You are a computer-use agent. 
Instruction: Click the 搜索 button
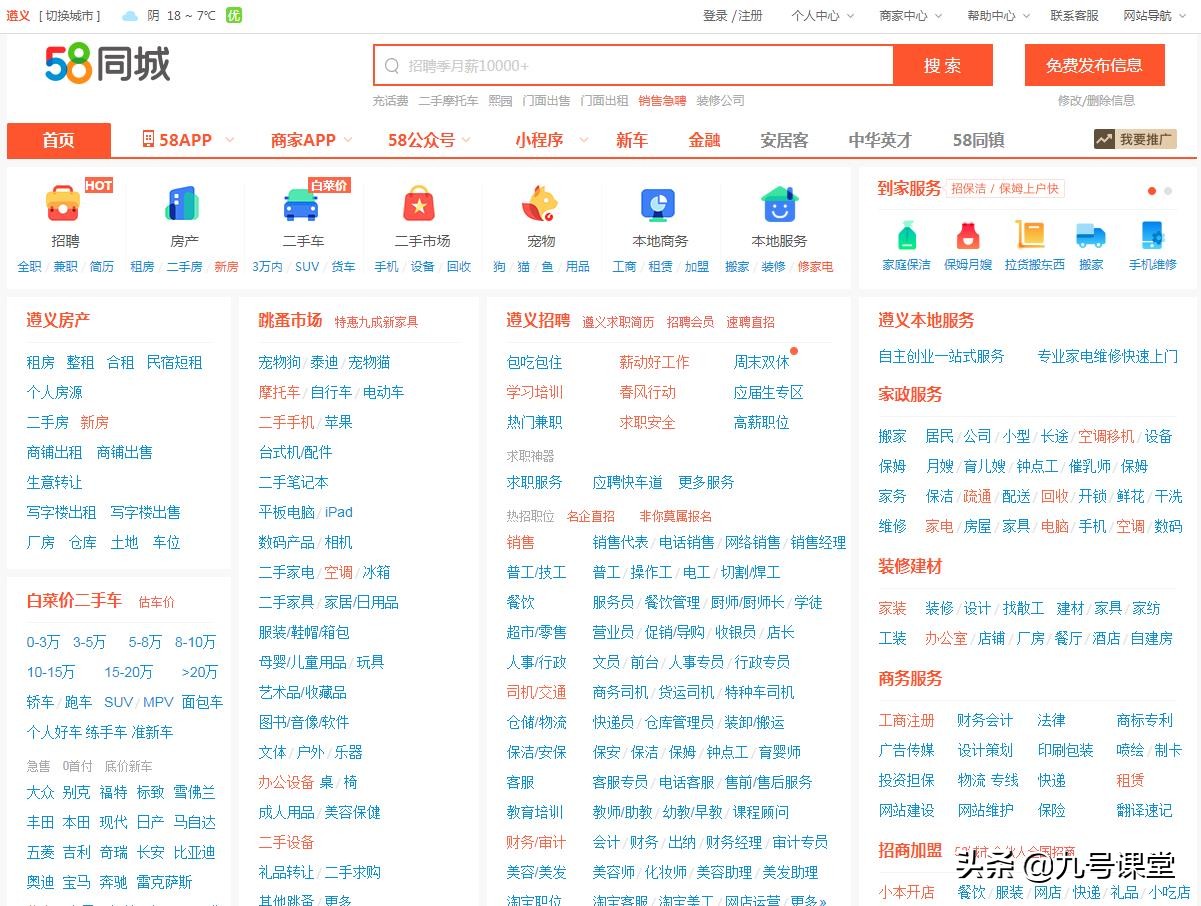[x=943, y=65]
